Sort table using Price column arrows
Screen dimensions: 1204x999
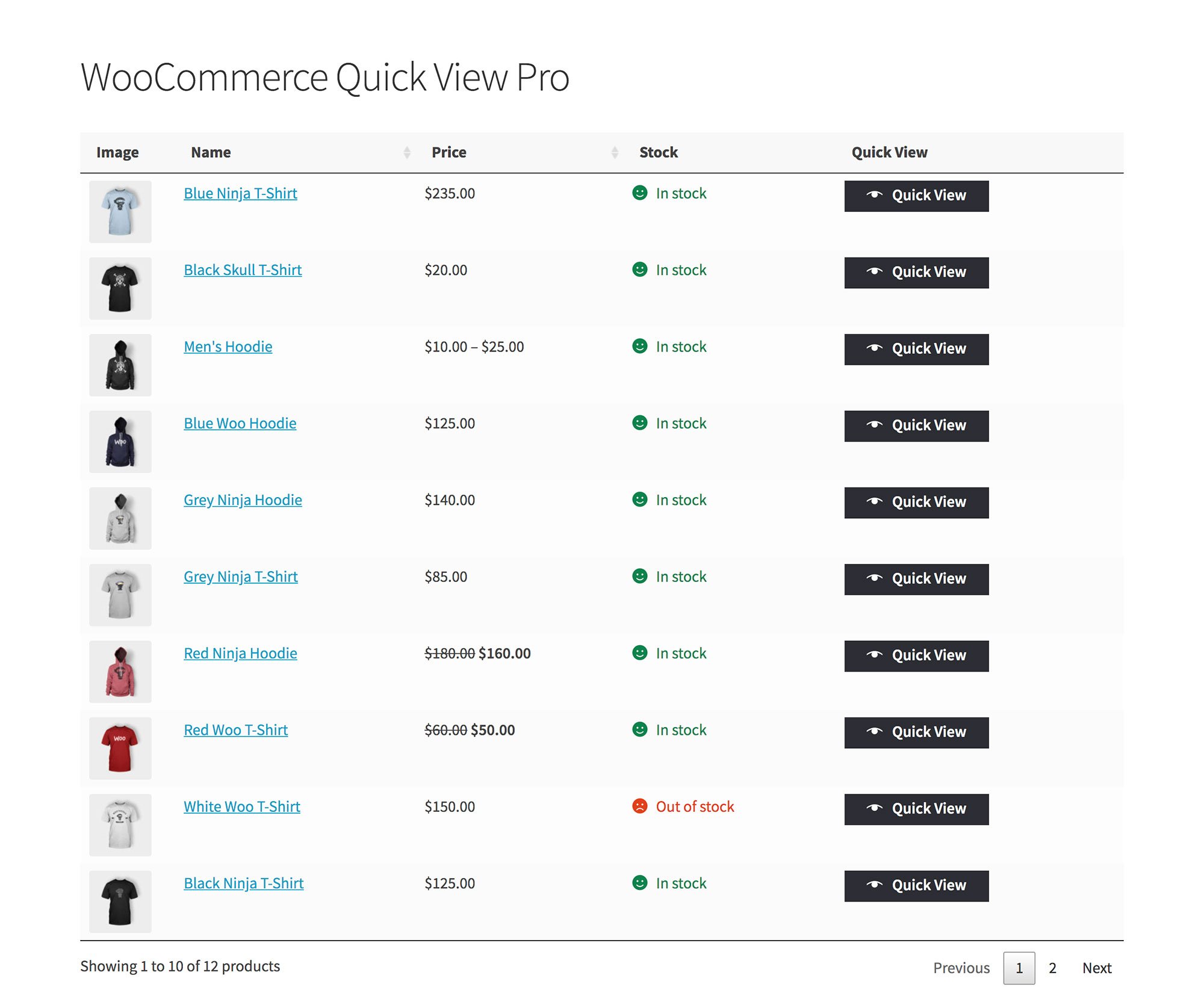(x=615, y=152)
